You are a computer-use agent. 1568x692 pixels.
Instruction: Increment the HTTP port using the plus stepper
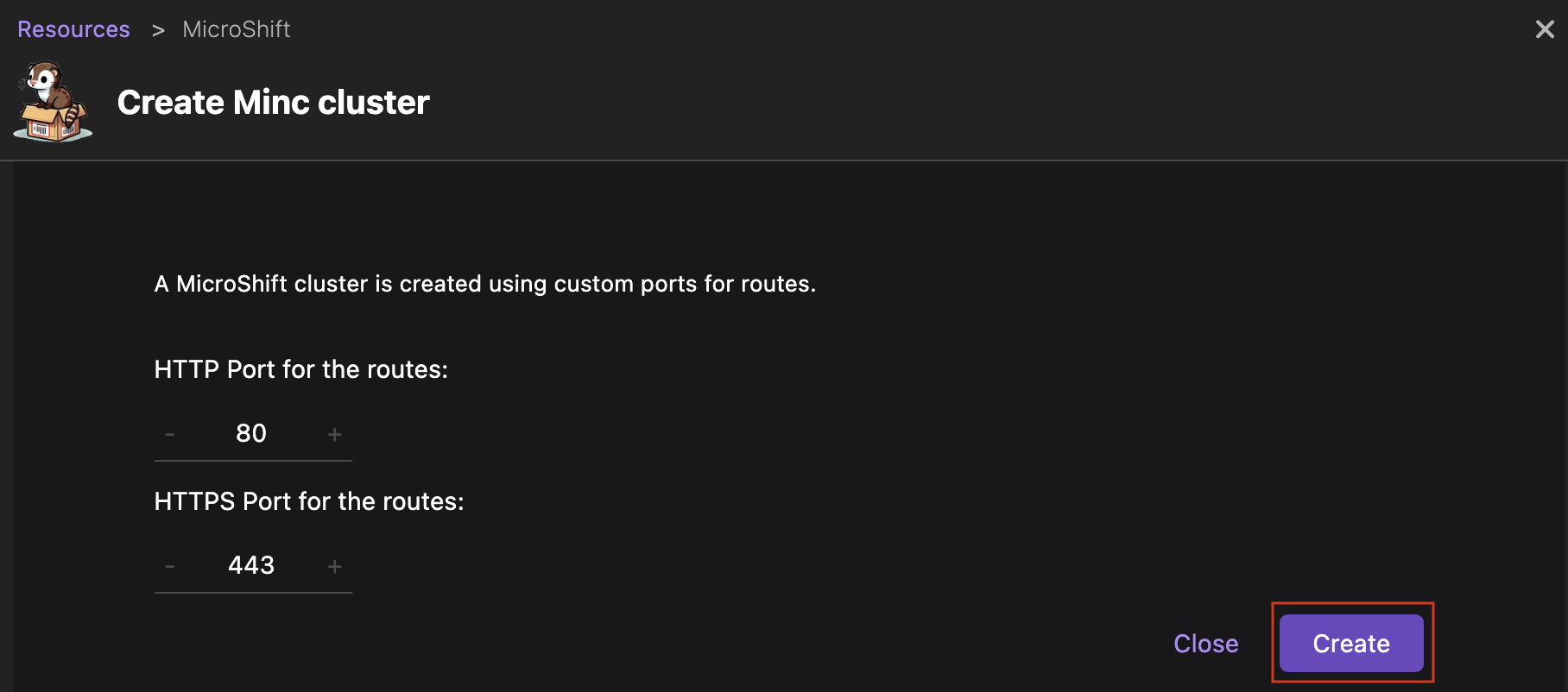[335, 434]
